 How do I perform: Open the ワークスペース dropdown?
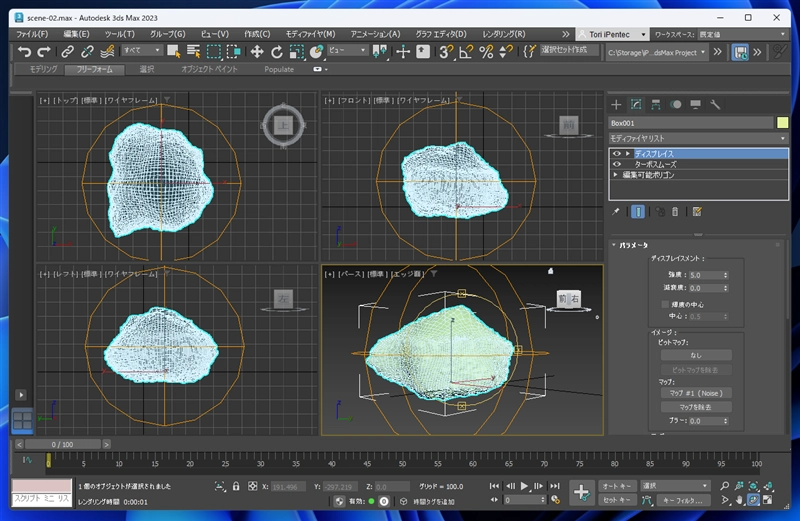pos(742,35)
